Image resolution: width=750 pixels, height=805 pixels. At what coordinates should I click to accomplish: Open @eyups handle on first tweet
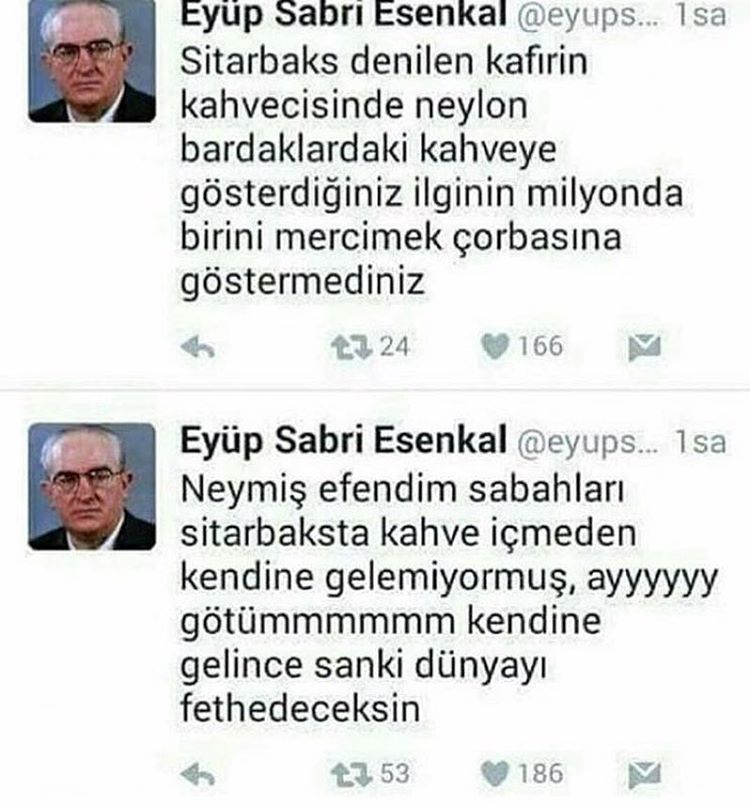pyautogui.click(x=588, y=15)
